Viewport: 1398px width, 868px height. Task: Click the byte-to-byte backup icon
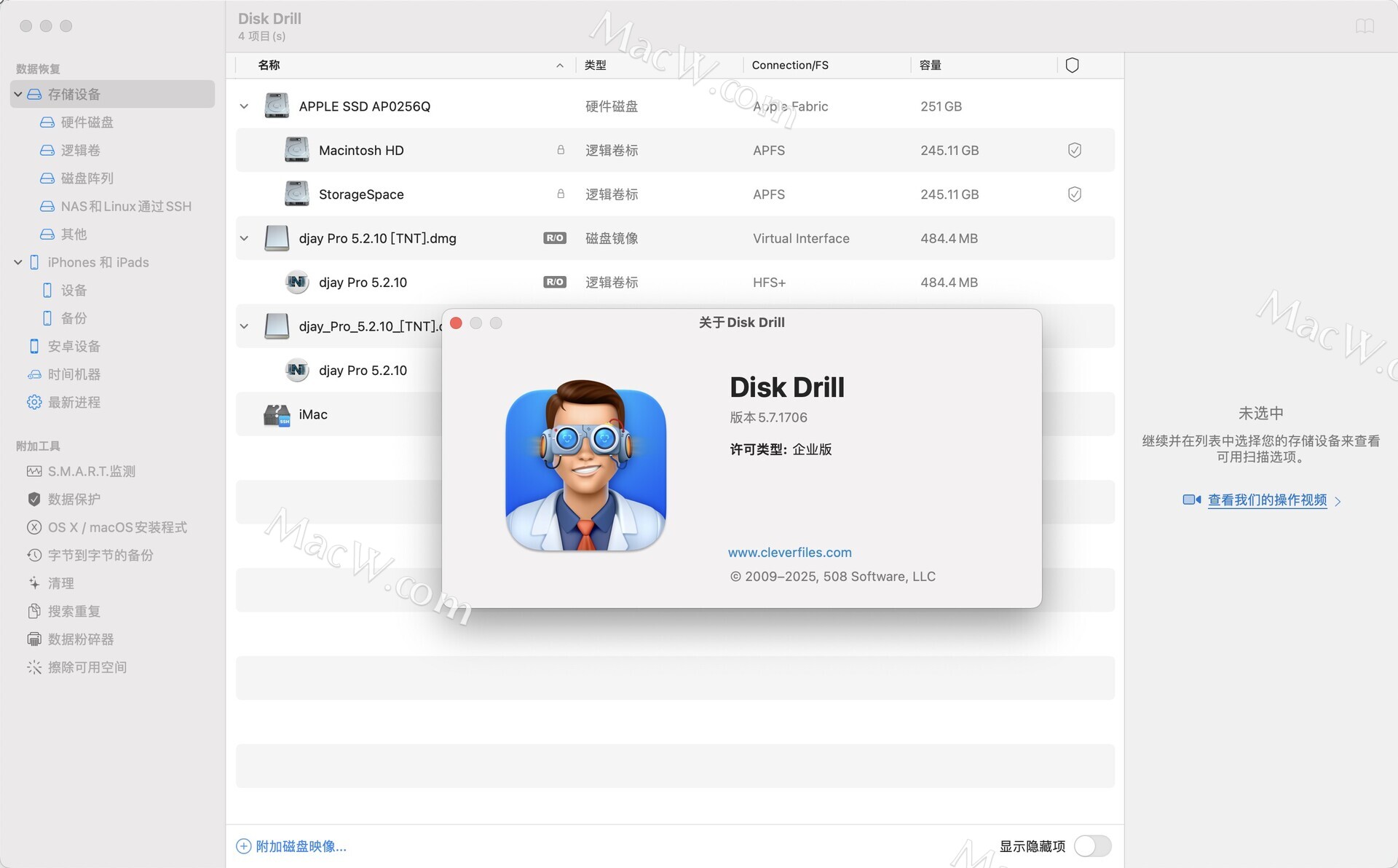34,555
